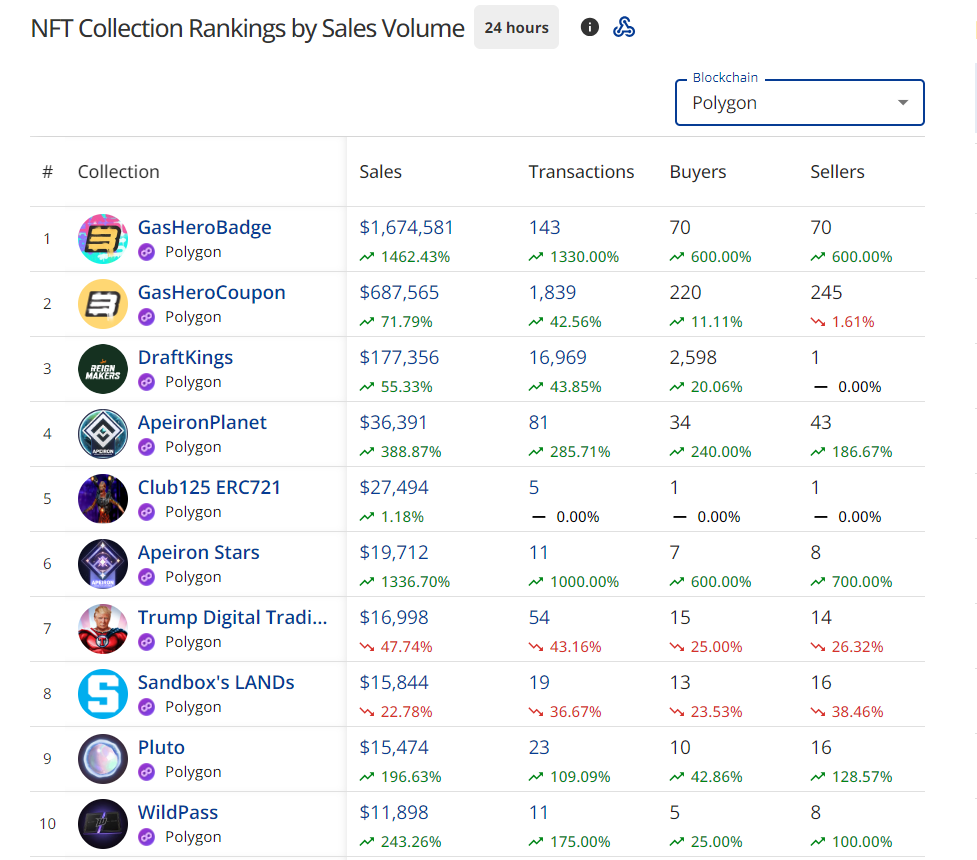Click the Blockchain dropdown arrow
Screen dimensions: 977x860
point(903,102)
